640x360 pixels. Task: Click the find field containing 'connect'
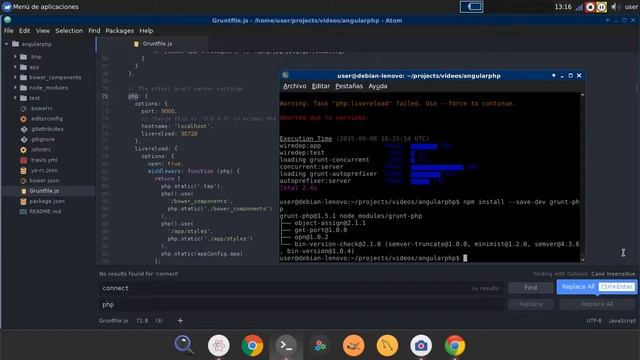coord(300,288)
